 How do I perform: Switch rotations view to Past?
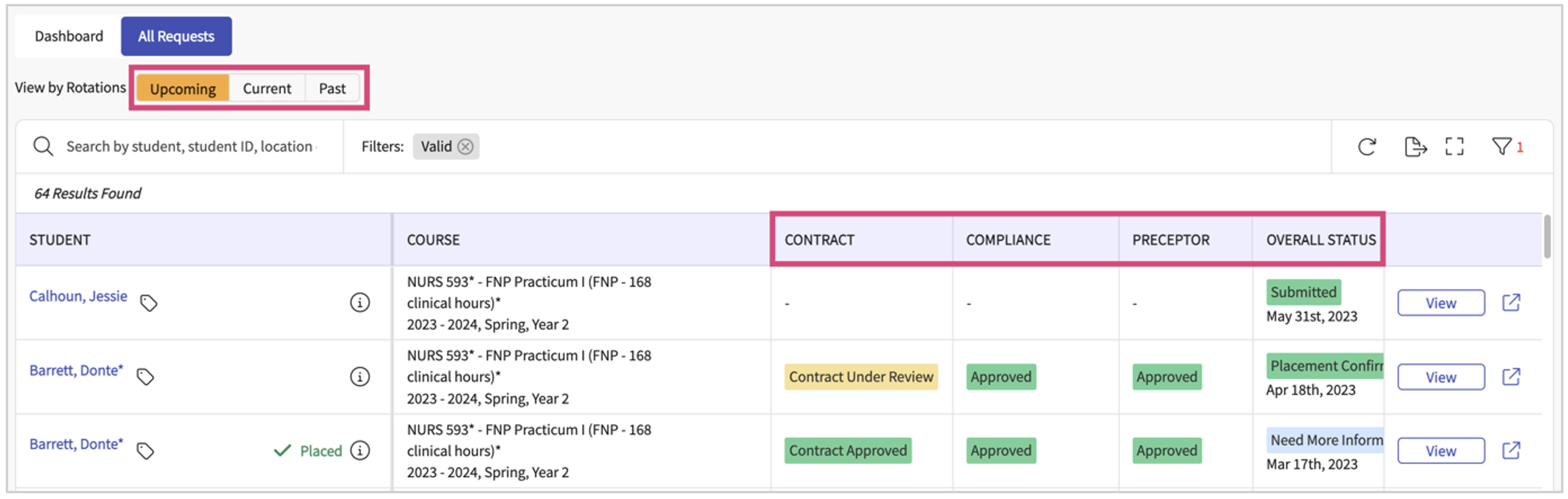click(x=332, y=89)
